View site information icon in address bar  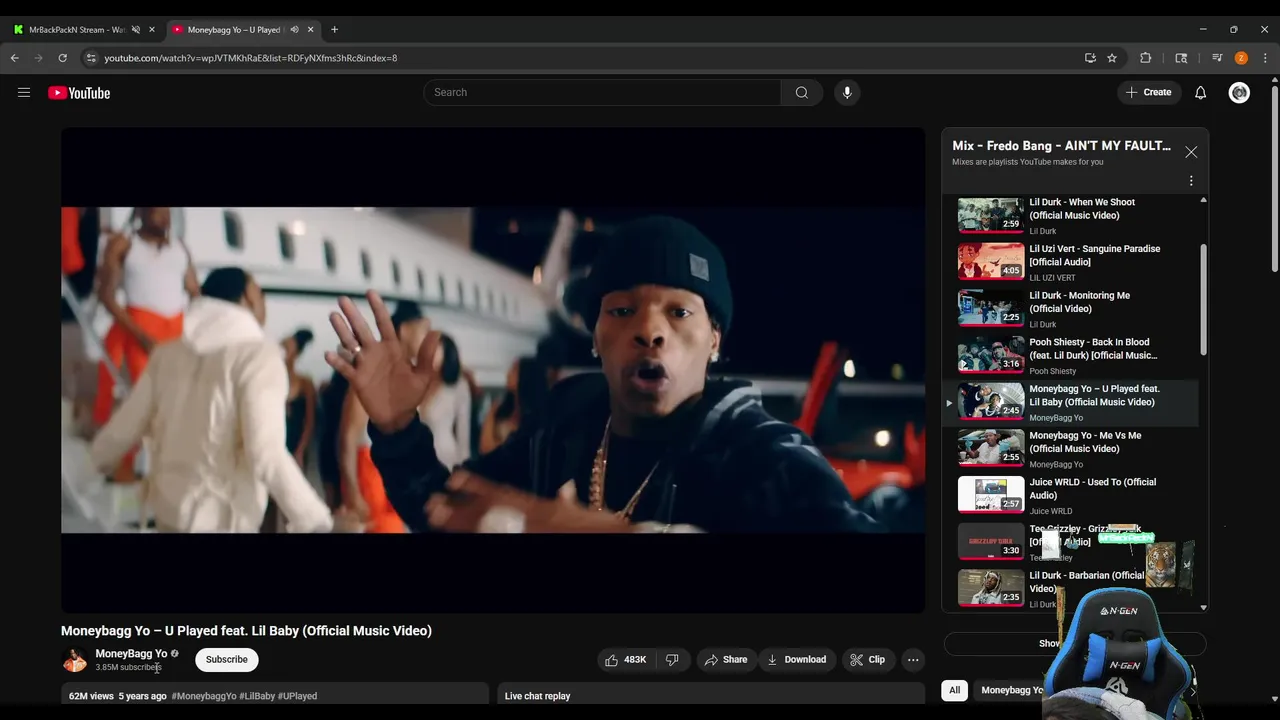(x=91, y=58)
